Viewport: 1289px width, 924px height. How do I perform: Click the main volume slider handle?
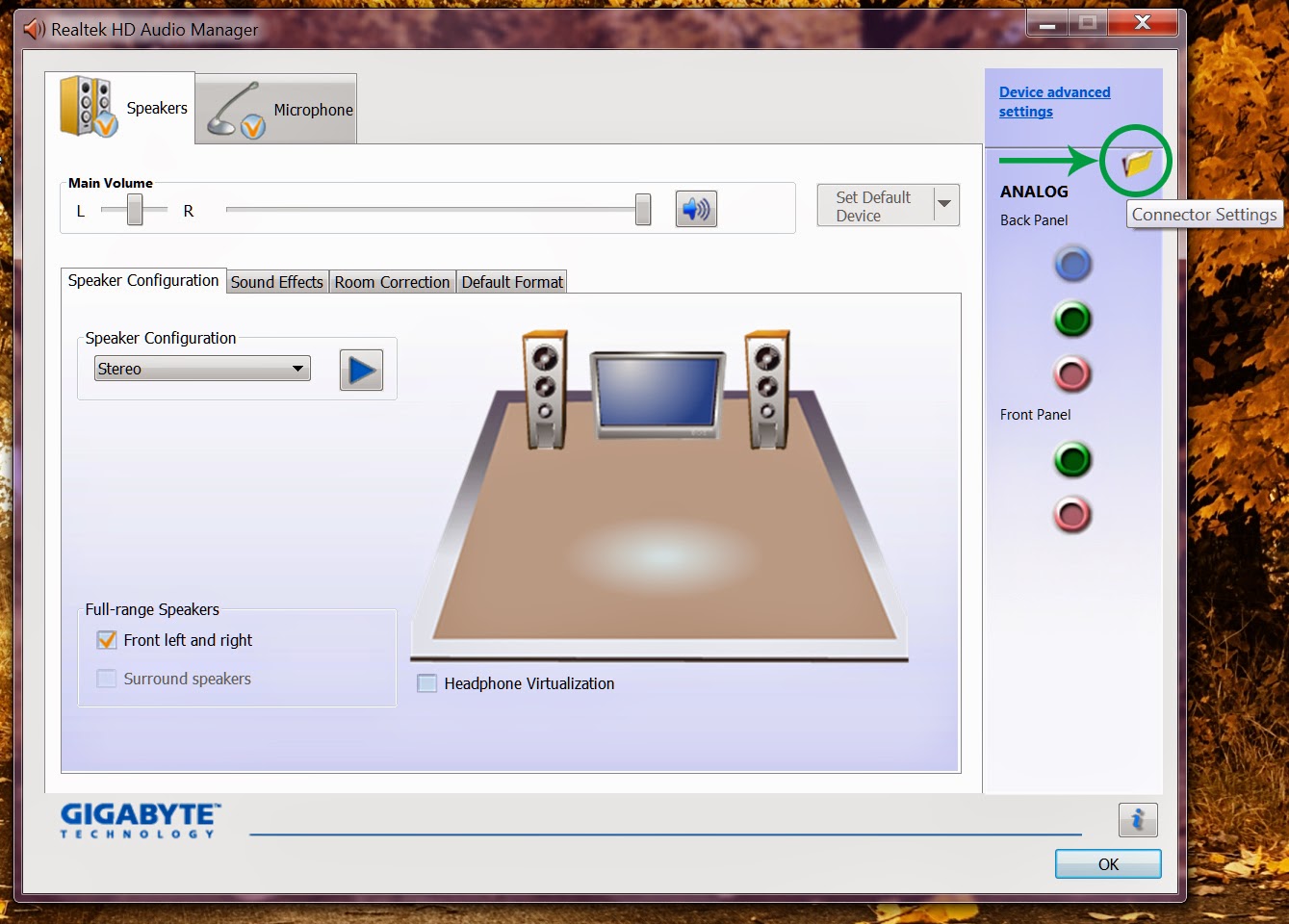point(643,209)
